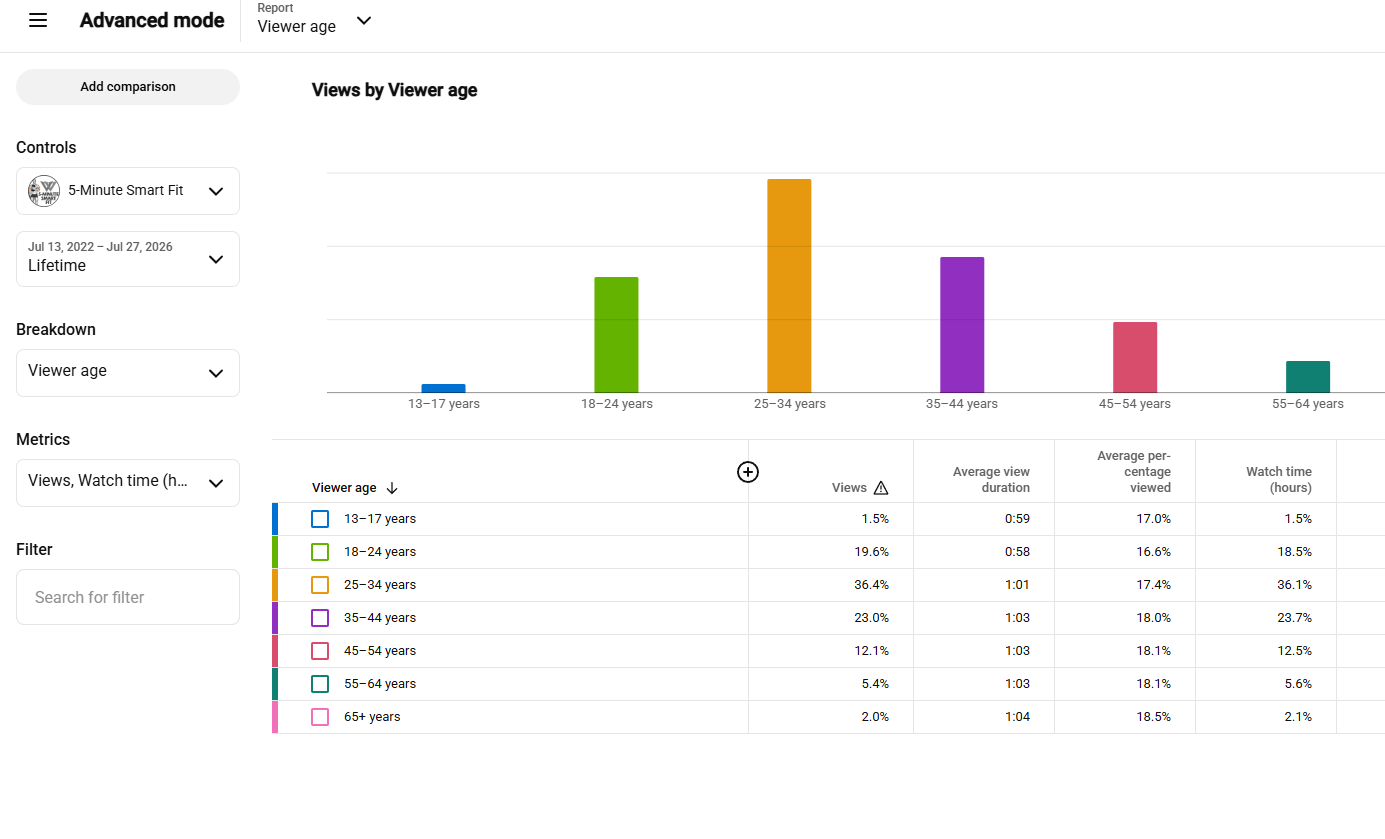Screen dimensions: 1385x839
Task: Click the Views warning triangle icon
Action: tap(881, 488)
